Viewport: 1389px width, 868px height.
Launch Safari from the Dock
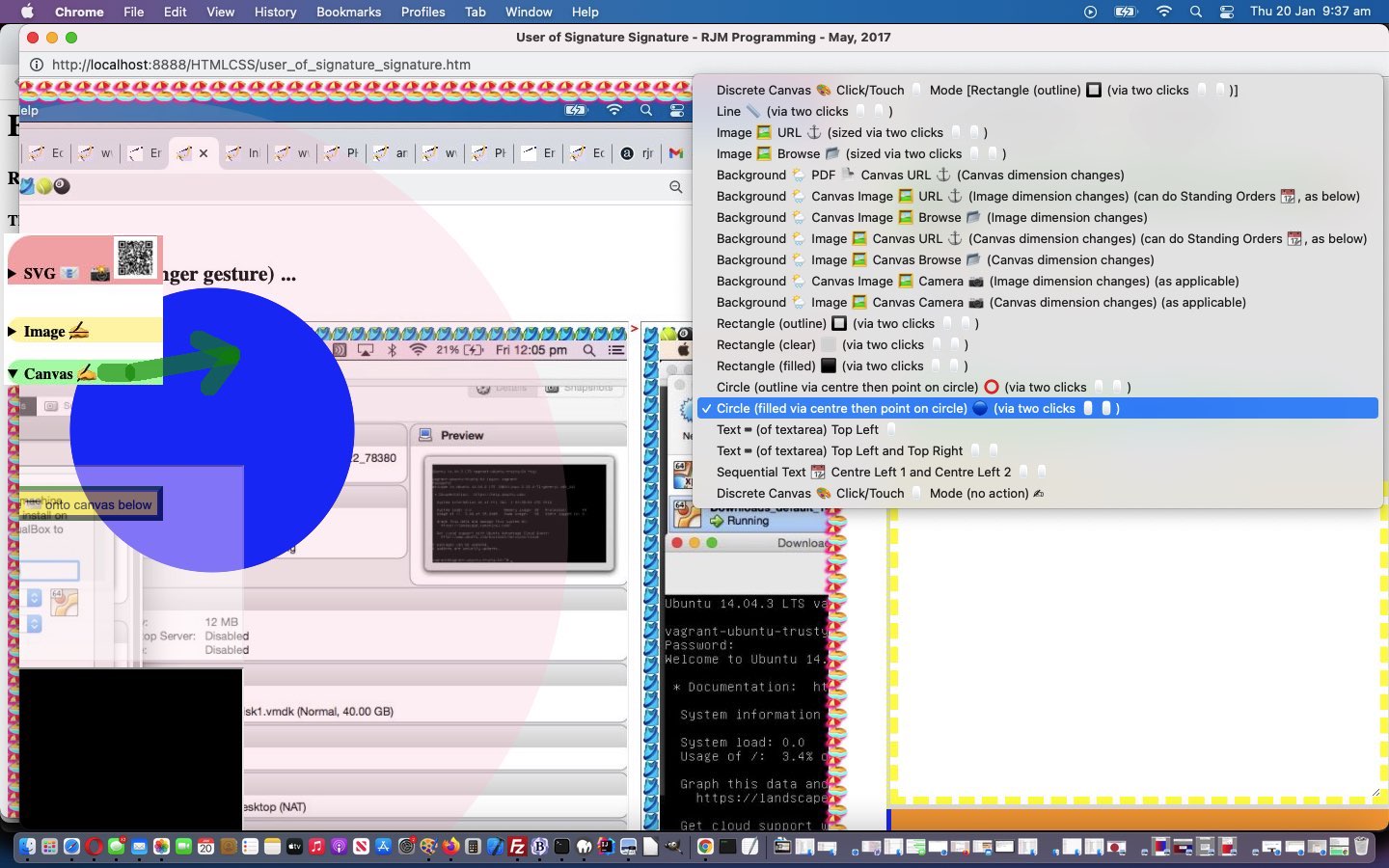(71, 847)
